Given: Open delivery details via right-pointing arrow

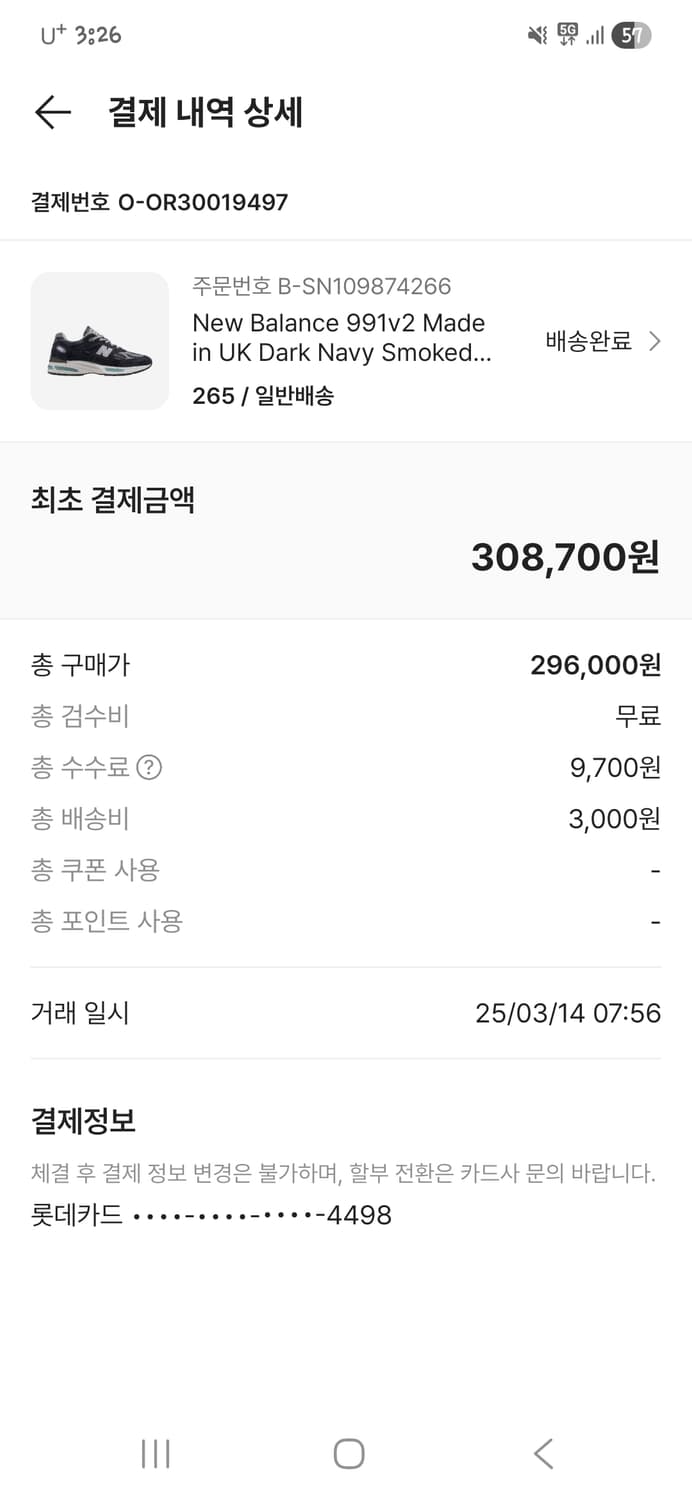Looking at the screenshot, I should tap(658, 341).
